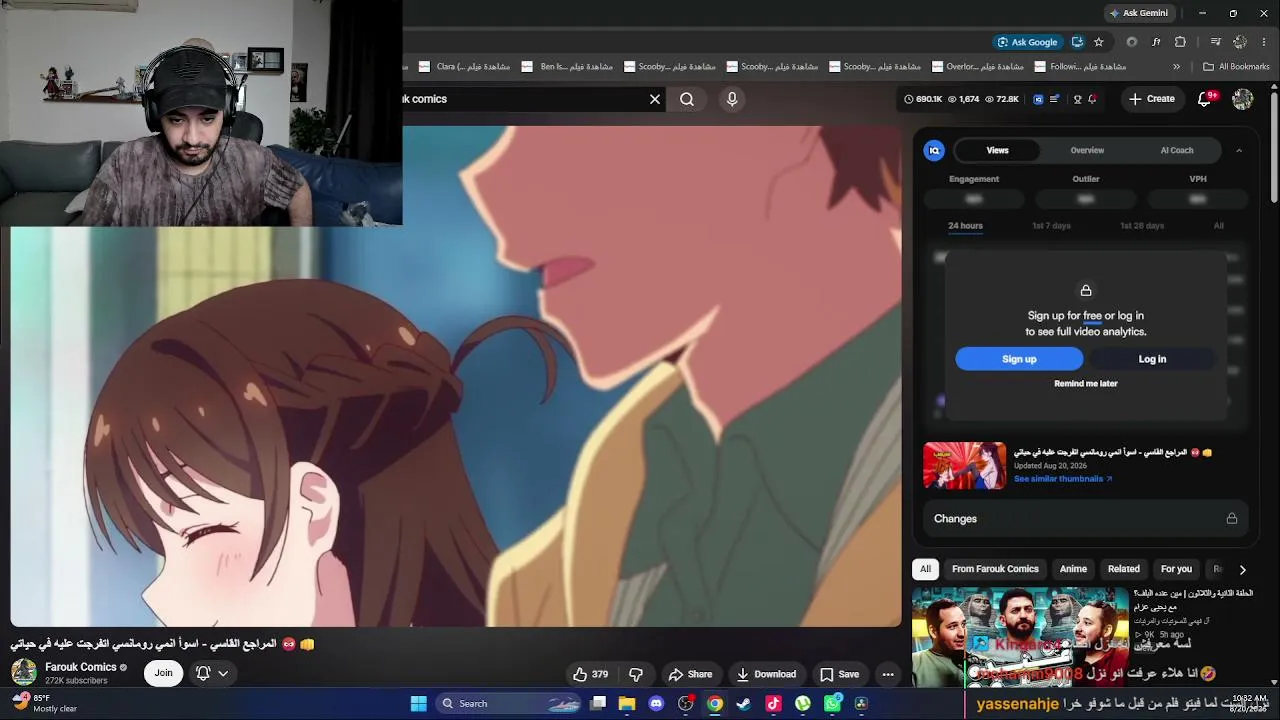This screenshot has width=1280, height=720.
Task: Open File Explorer from the taskbar
Action: (x=627, y=704)
